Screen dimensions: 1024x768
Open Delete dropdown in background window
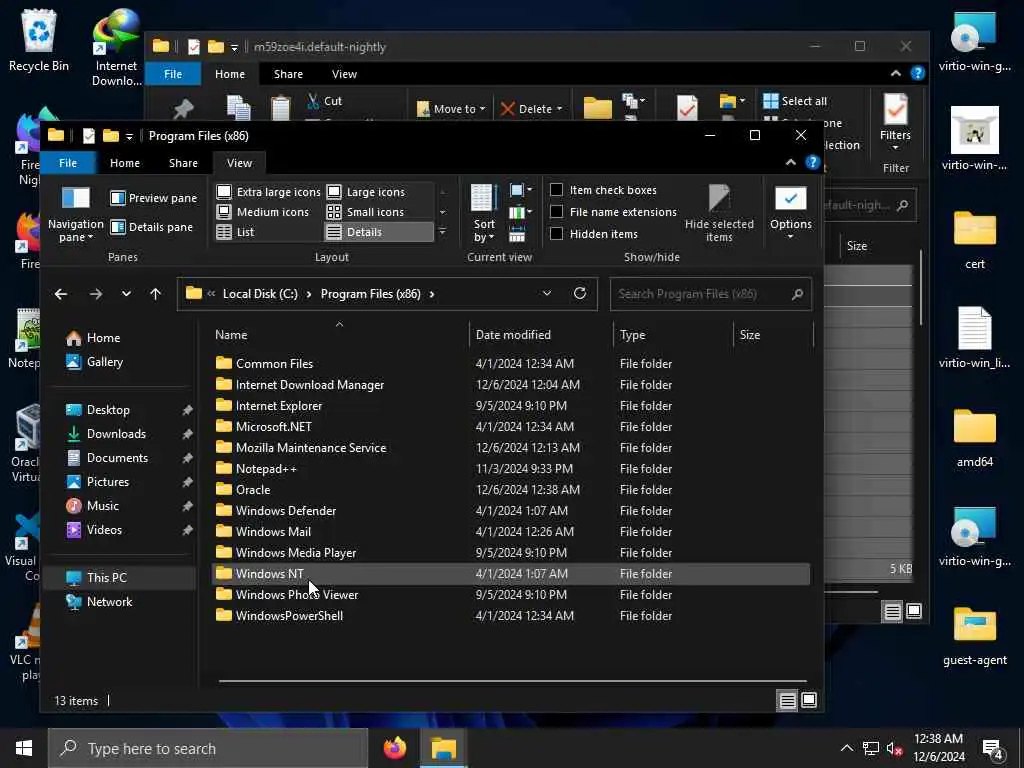pos(559,109)
